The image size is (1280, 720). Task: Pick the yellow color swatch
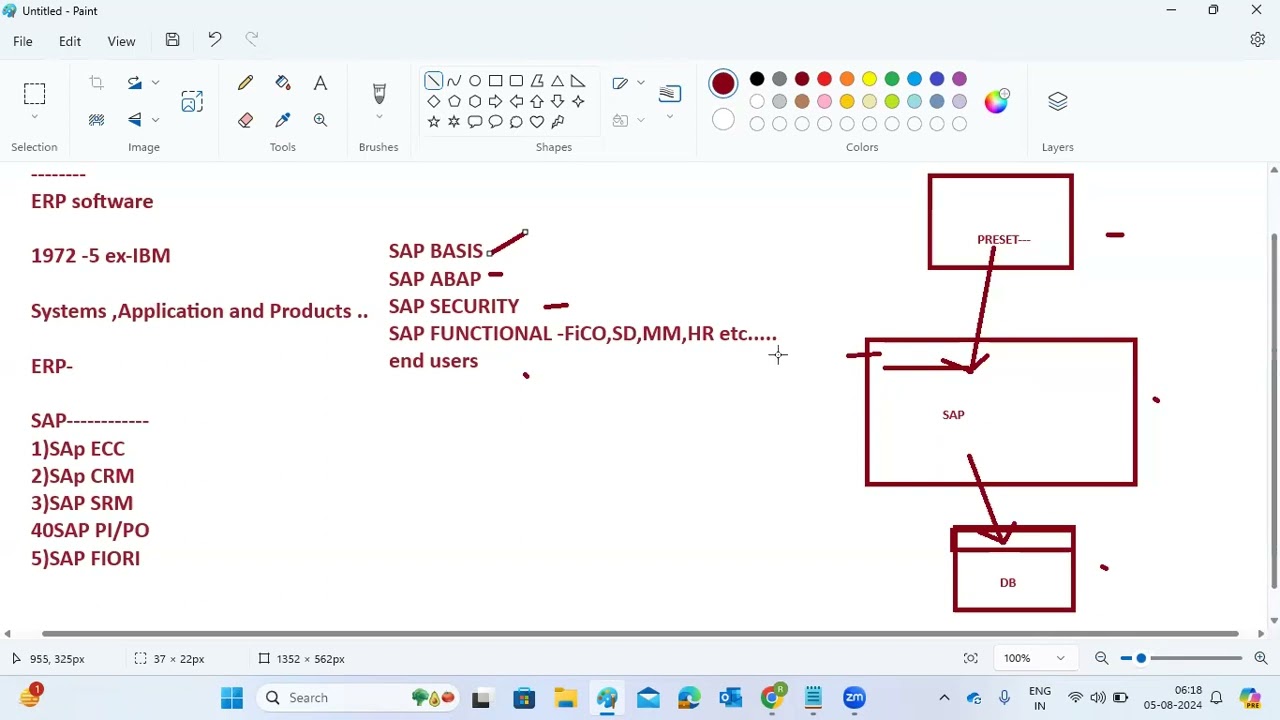[869, 79]
